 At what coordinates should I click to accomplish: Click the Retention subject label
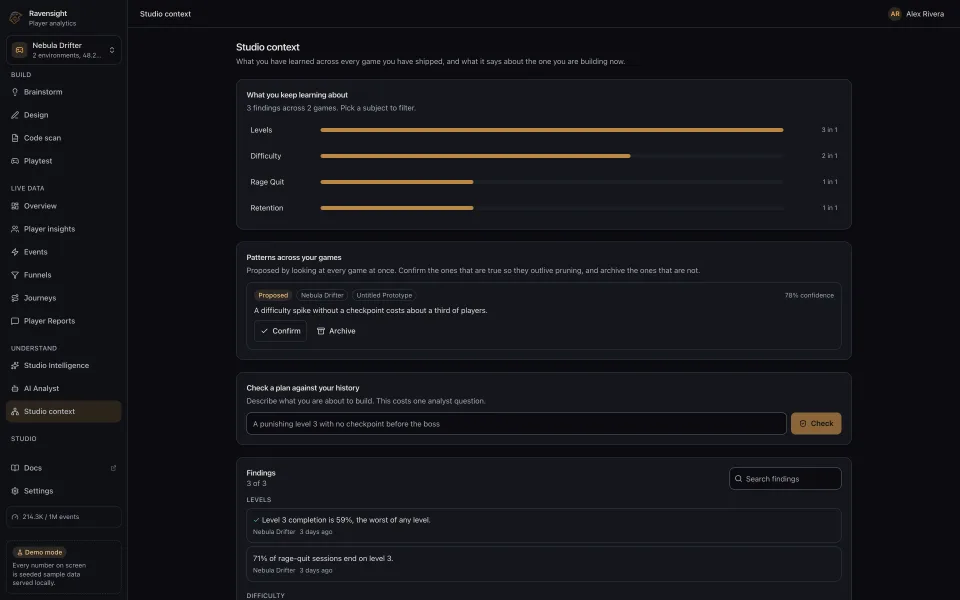point(266,208)
